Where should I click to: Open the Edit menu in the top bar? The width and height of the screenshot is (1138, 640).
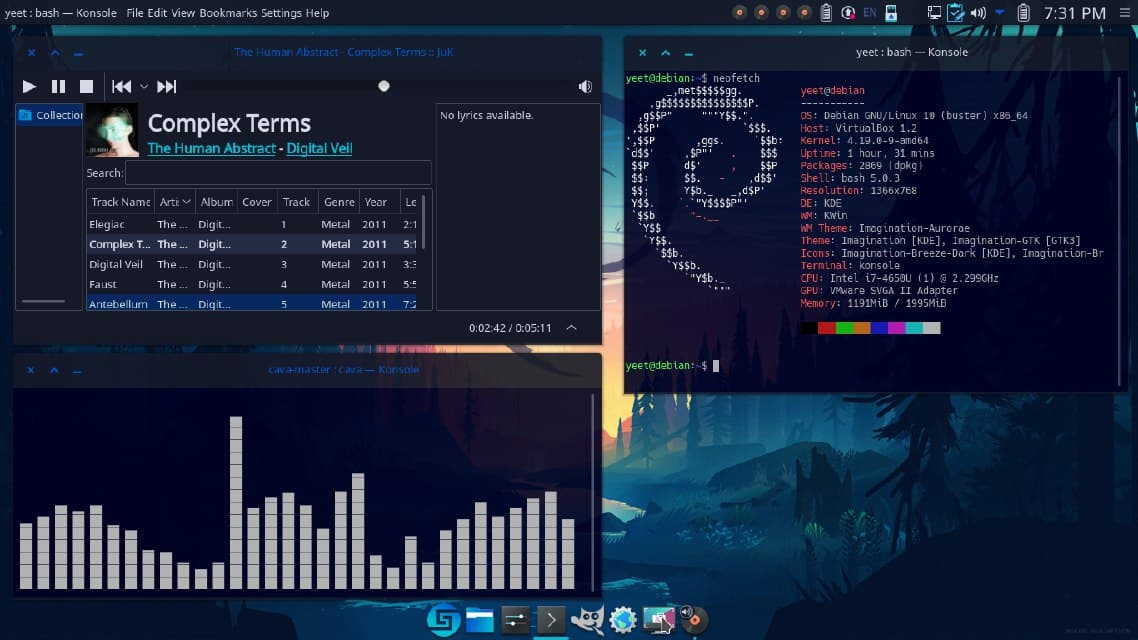157,13
